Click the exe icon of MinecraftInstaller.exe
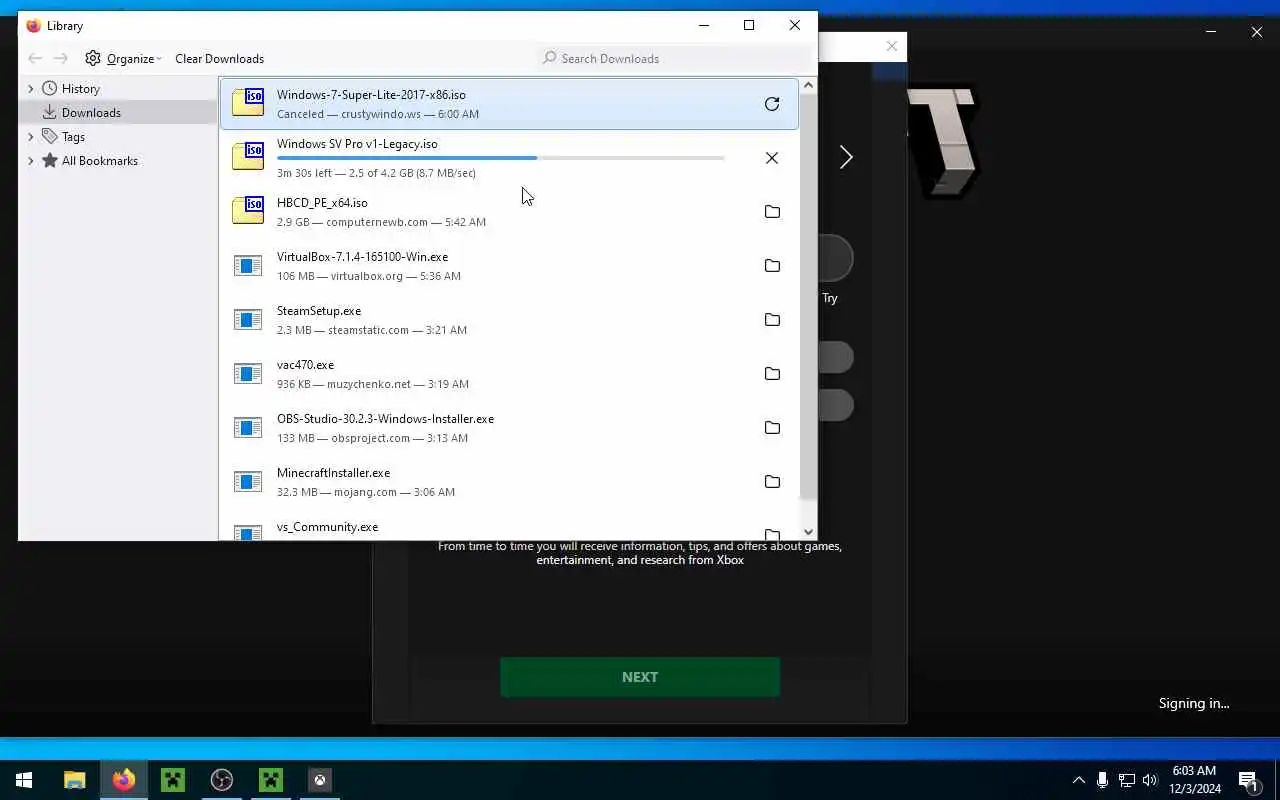Viewport: 1280px width, 800px height. point(248,482)
